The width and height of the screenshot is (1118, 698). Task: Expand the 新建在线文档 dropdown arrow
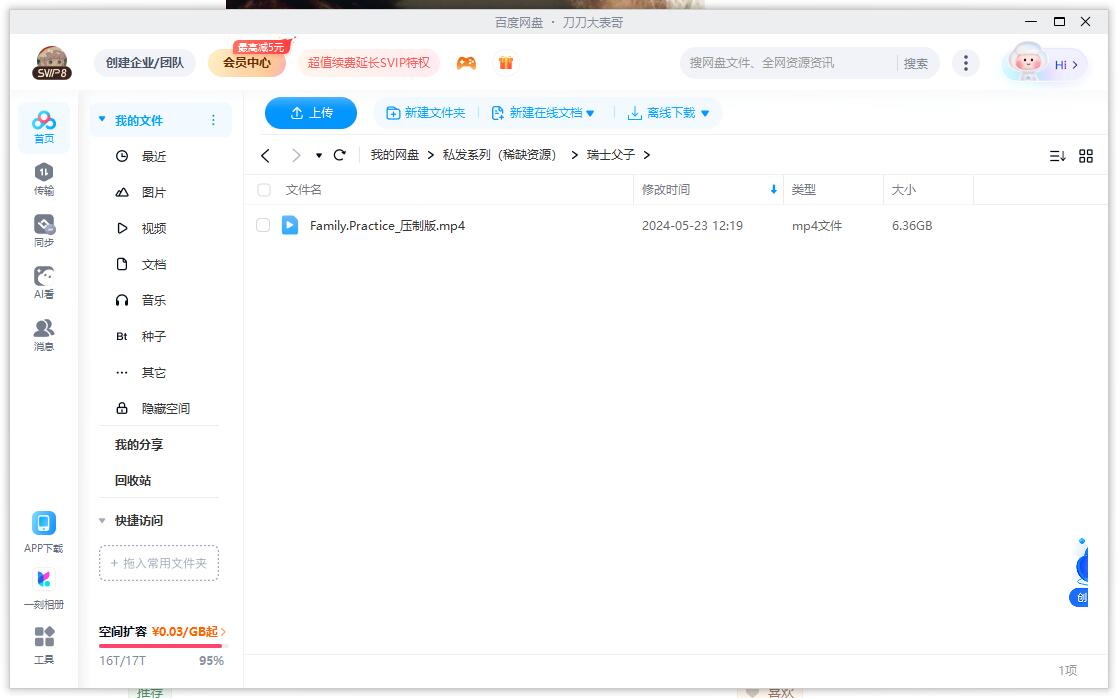590,114
